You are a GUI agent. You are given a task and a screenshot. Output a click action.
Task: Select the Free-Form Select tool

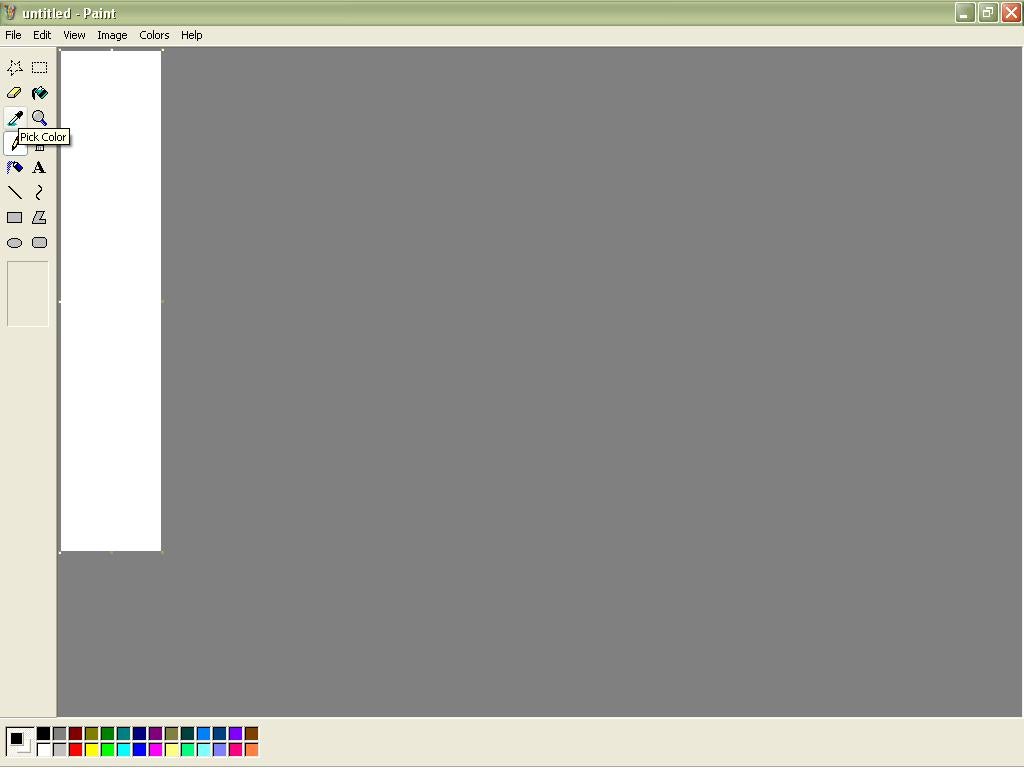(14, 67)
